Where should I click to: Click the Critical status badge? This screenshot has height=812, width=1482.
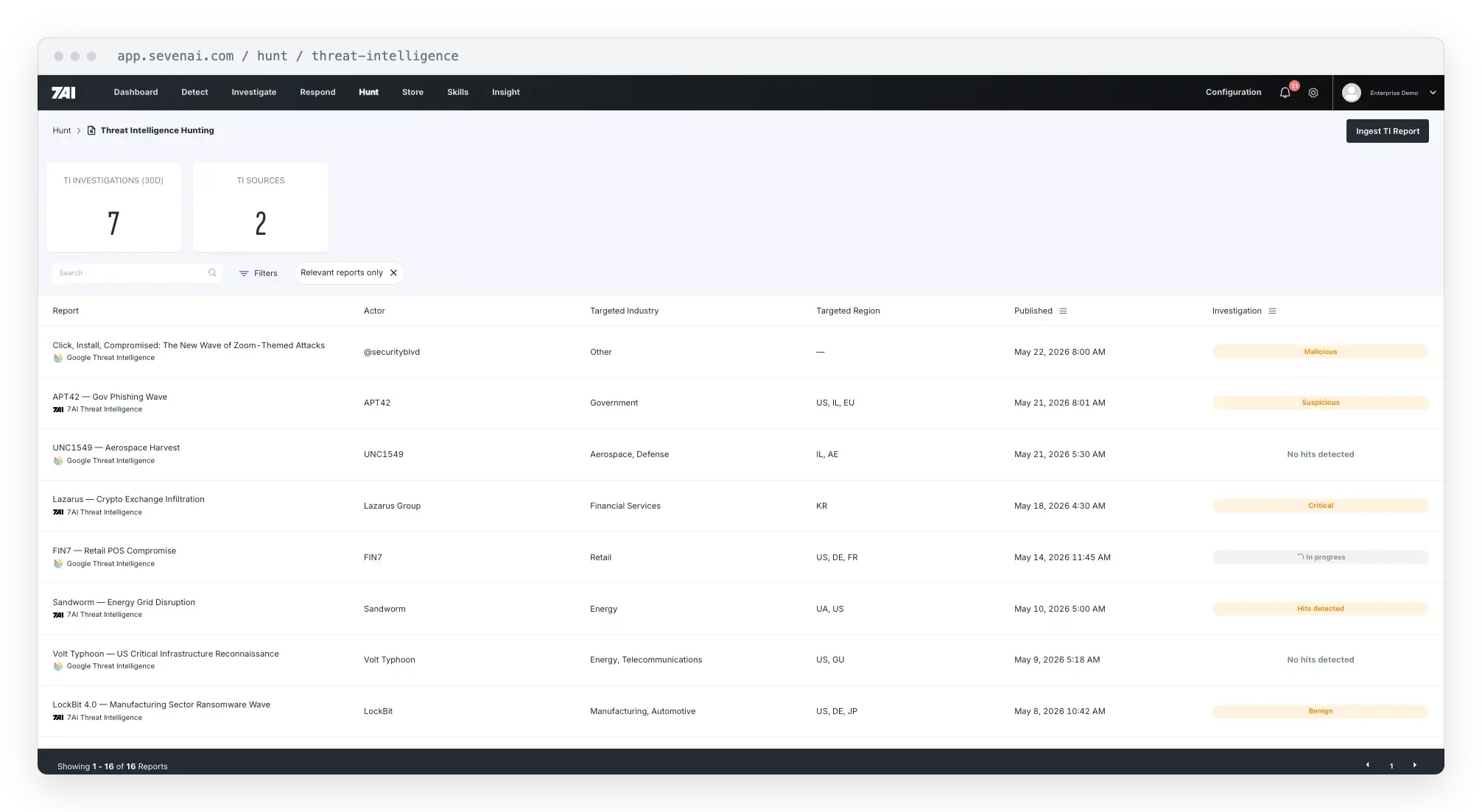point(1320,506)
